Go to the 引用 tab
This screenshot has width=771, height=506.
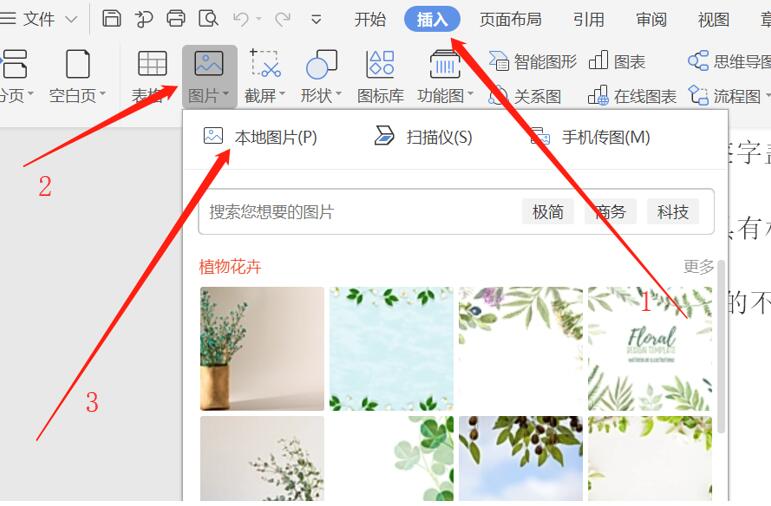point(589,20)
